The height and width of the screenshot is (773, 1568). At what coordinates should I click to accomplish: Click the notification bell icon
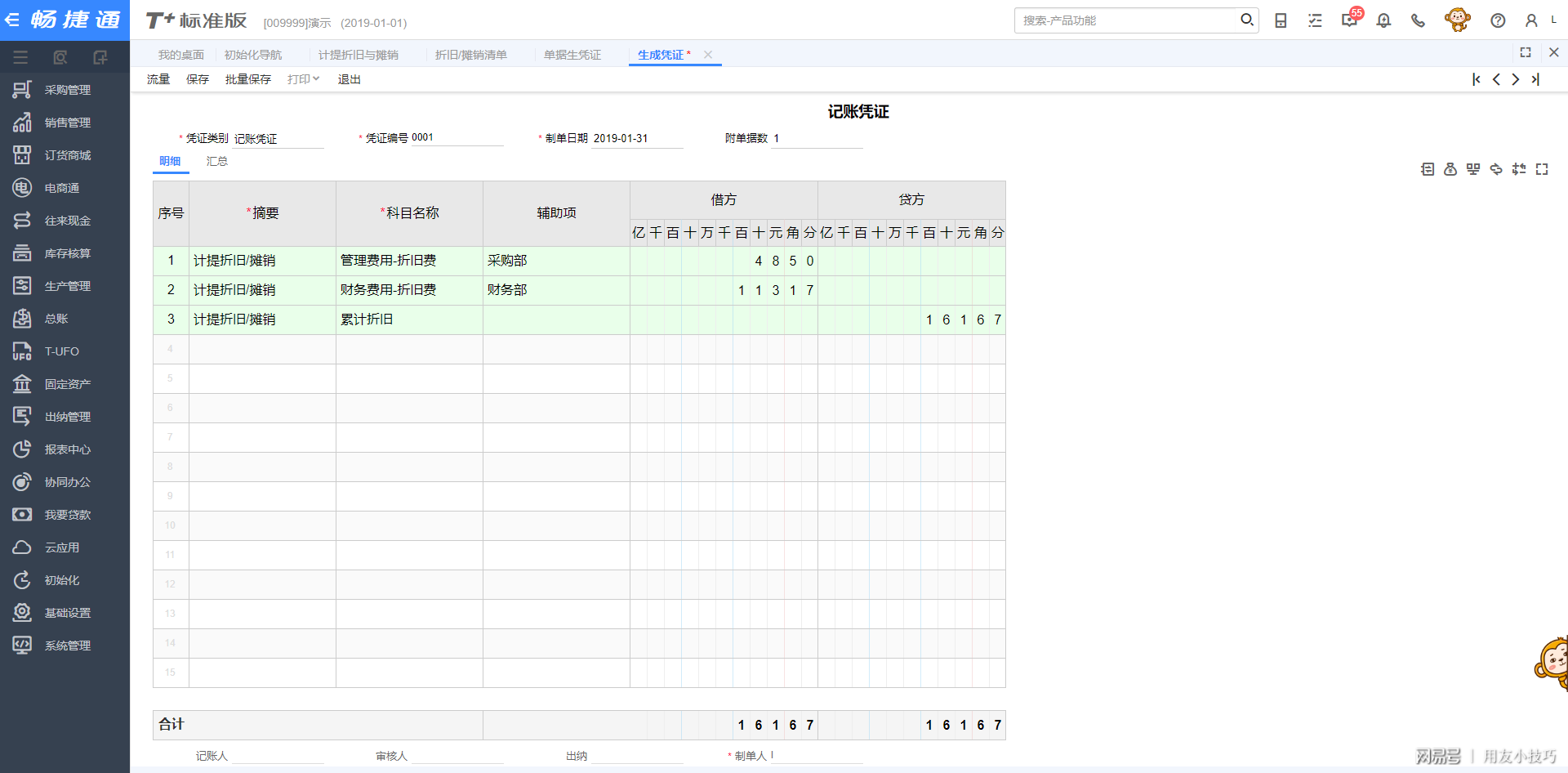(1383, 20)
